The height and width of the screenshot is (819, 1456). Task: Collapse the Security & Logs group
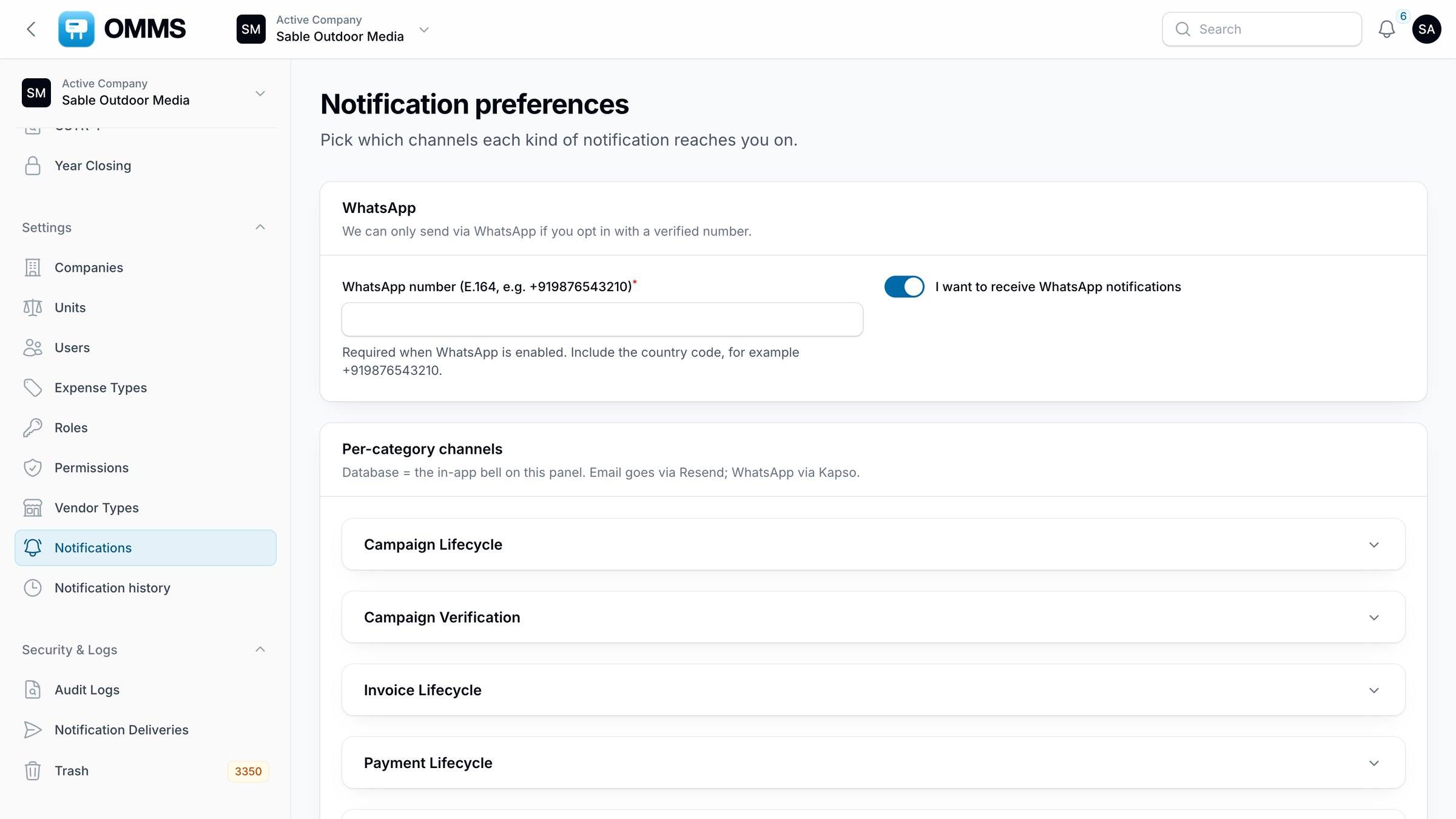tap(260, 649)
